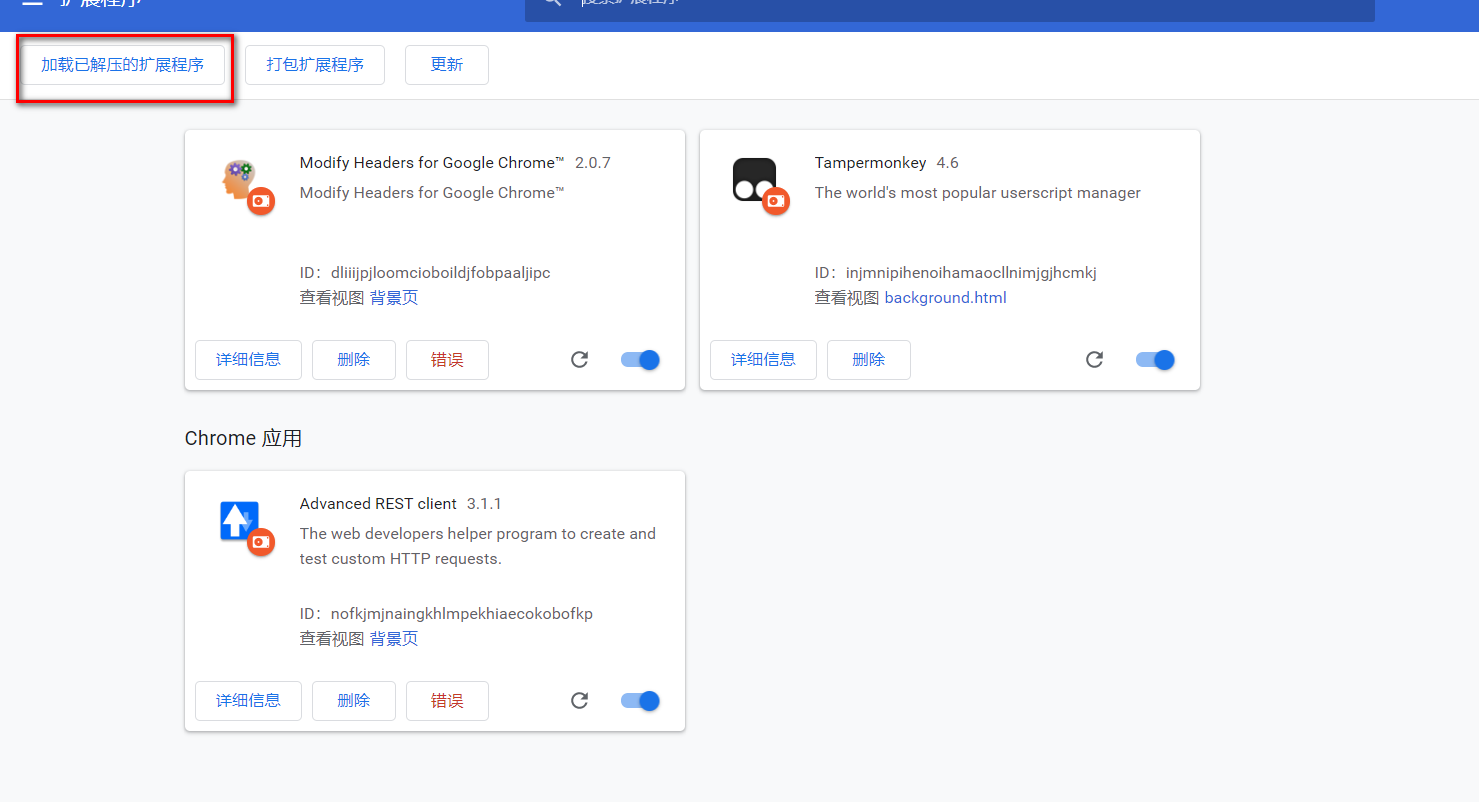The height and width of the screenshot is (802, 1479).
Task: Reload the Advanced REST client app
Action: [579, 701]
